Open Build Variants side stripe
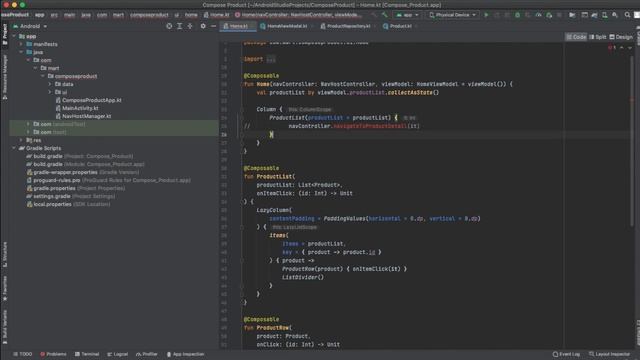 click(x=4, y=327)
